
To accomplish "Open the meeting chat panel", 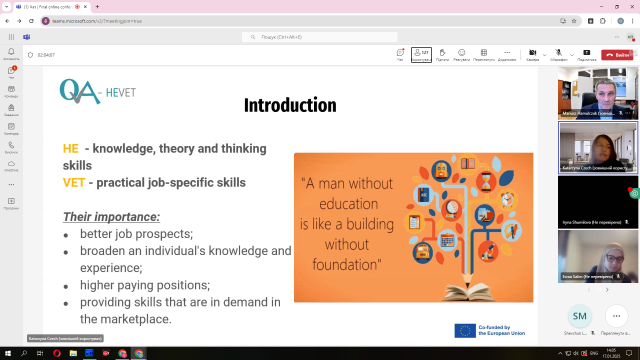I will 400,55.
